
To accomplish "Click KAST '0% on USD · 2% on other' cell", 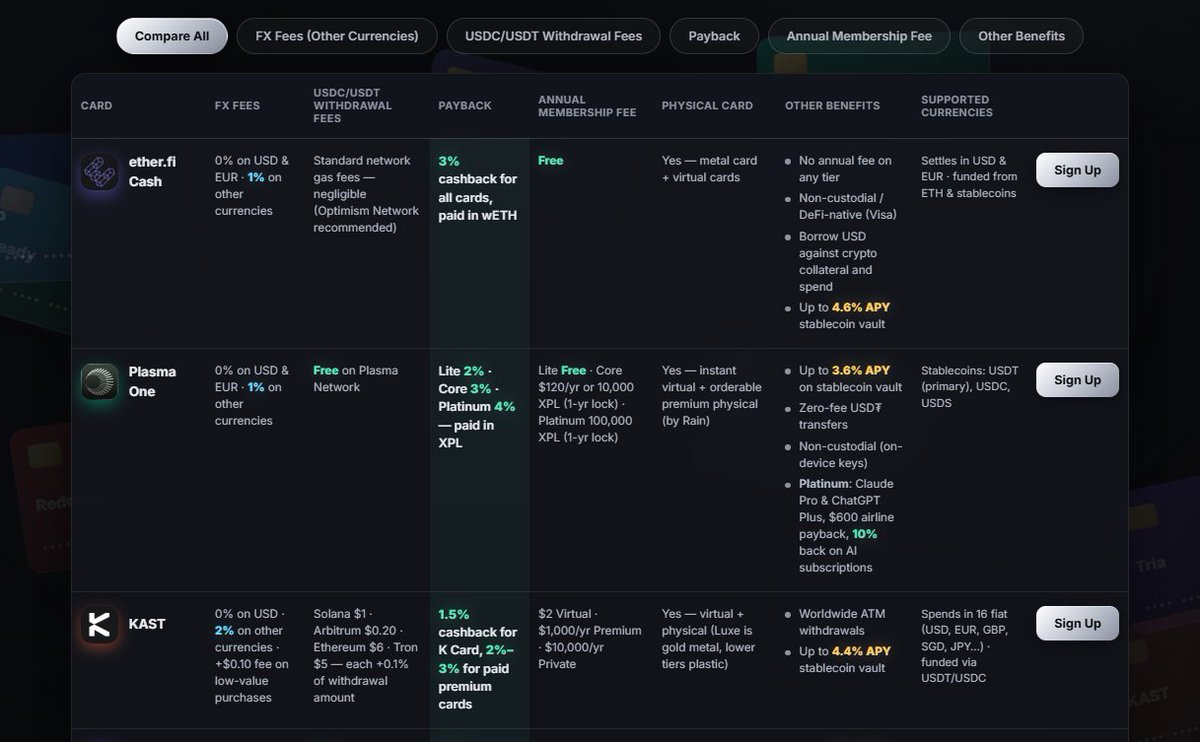I will click(x=252, y=656).
